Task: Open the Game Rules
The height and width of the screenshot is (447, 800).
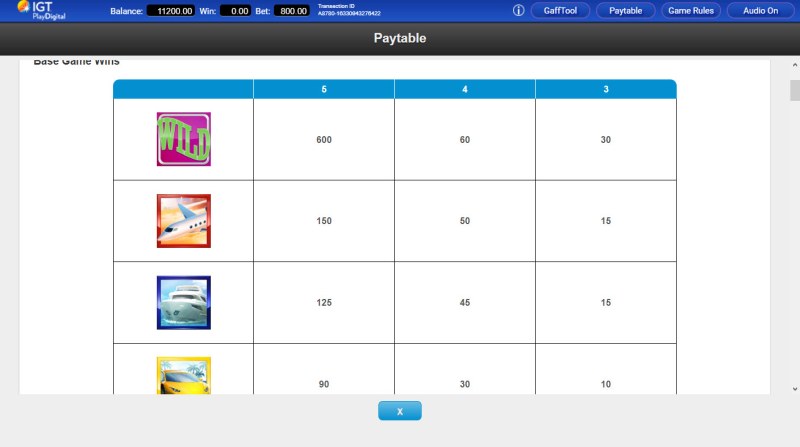Action: coord(691,11)
